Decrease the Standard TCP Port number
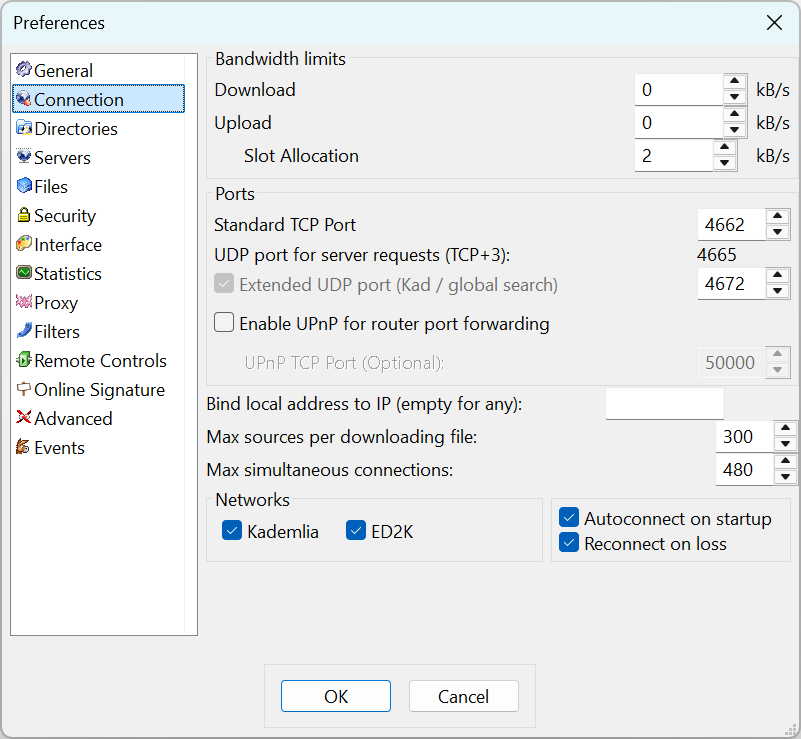 click(778, 232)
